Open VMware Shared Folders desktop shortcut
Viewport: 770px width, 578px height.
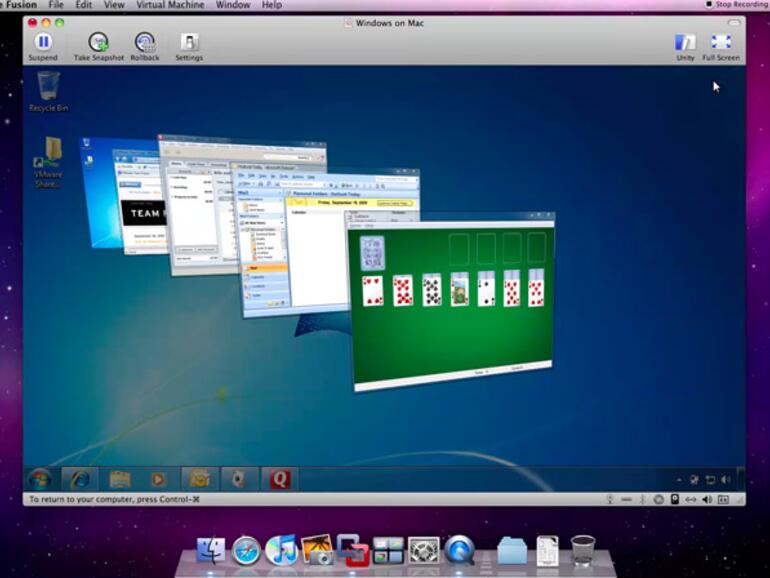49,158
